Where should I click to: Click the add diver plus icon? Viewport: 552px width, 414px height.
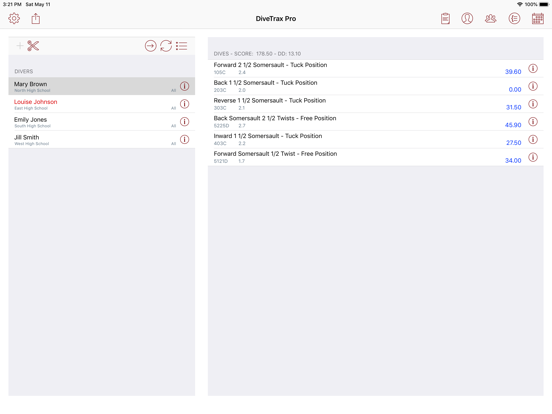point(20,46)
